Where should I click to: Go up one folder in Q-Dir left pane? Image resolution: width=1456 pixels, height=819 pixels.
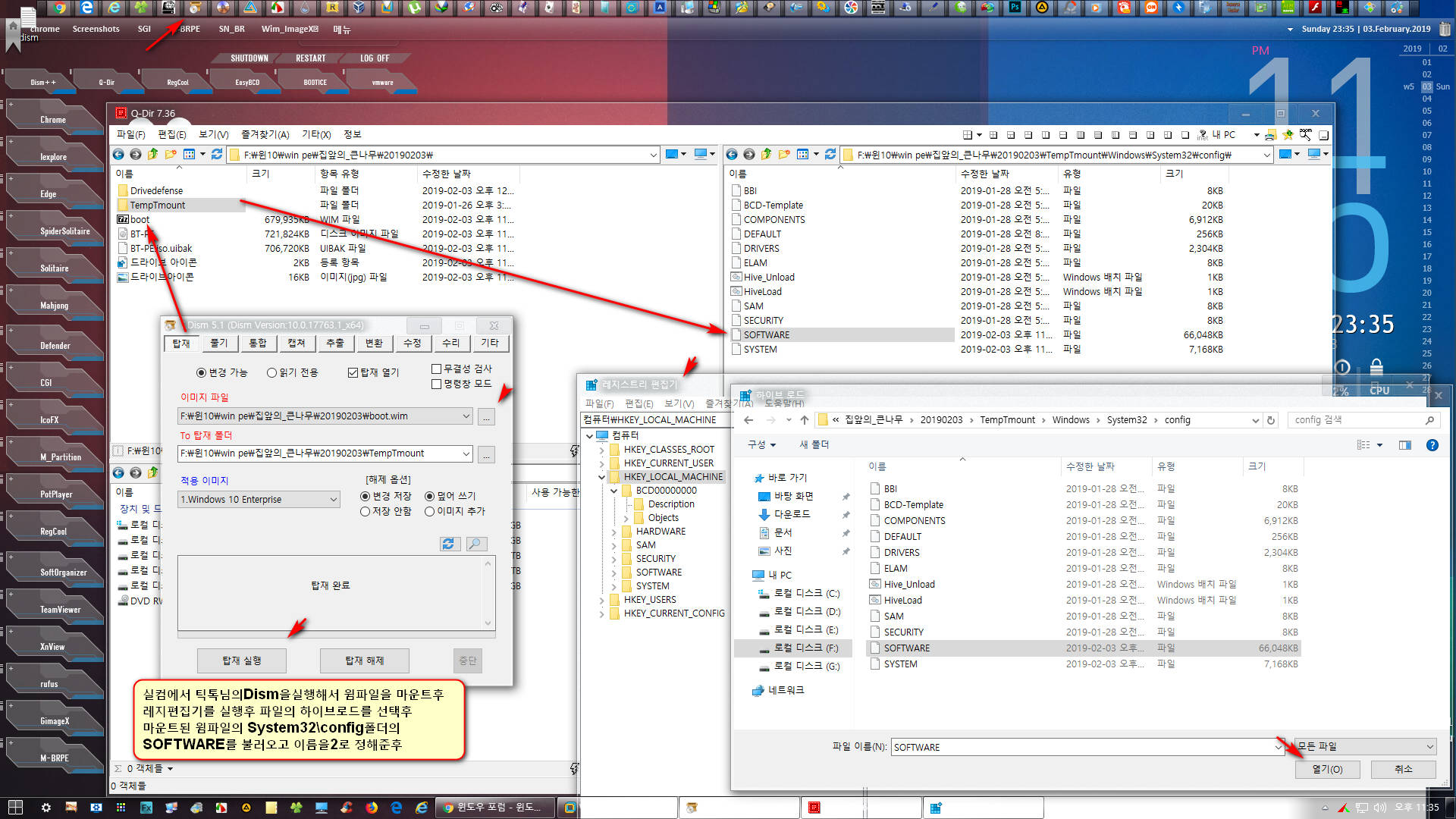(x=152, y=155)
